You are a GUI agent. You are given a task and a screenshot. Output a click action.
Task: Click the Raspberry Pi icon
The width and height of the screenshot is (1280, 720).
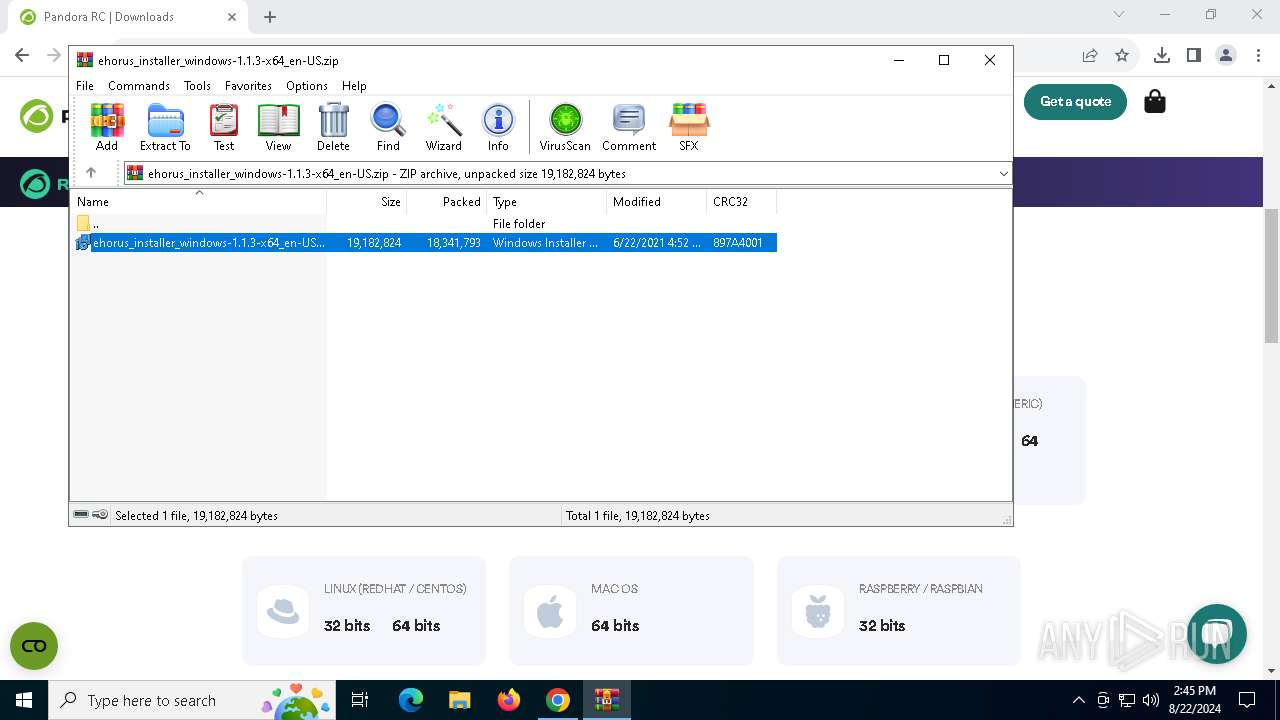point(818,611)
